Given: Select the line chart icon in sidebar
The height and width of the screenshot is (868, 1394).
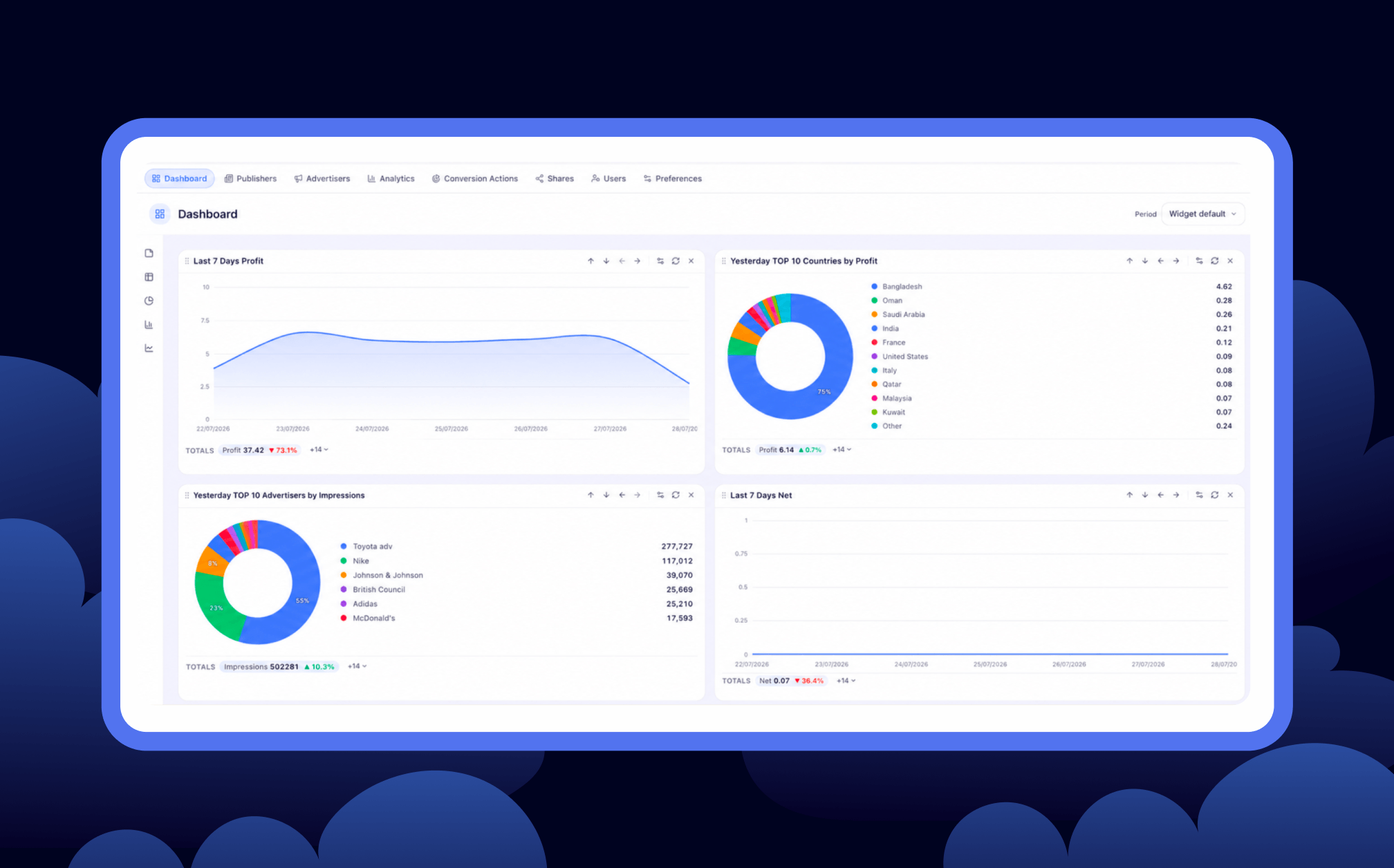Looking at the screenshot, I should pyautogui.click(x=149, y=348).
